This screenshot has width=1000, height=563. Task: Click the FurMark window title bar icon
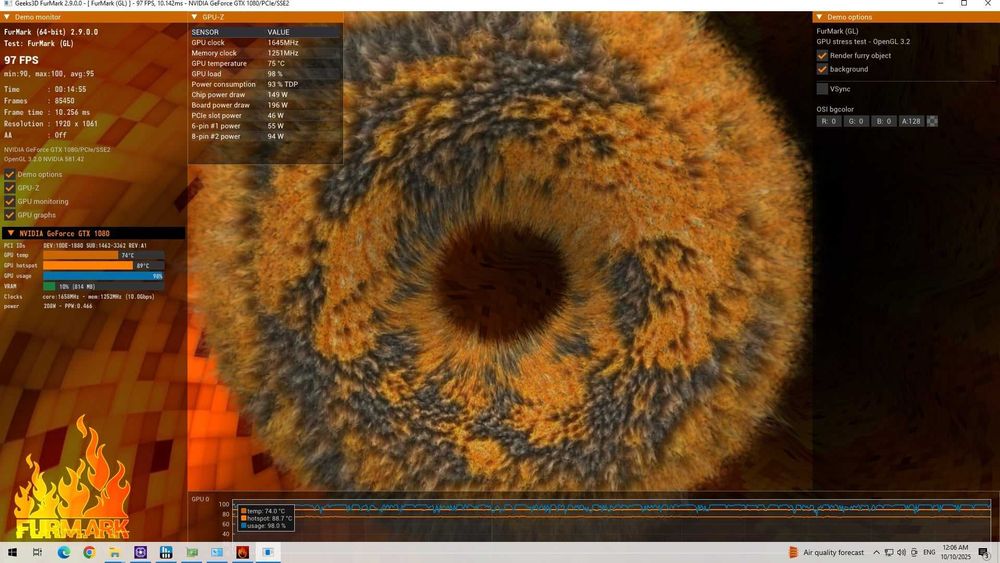(x=7, y=4)
